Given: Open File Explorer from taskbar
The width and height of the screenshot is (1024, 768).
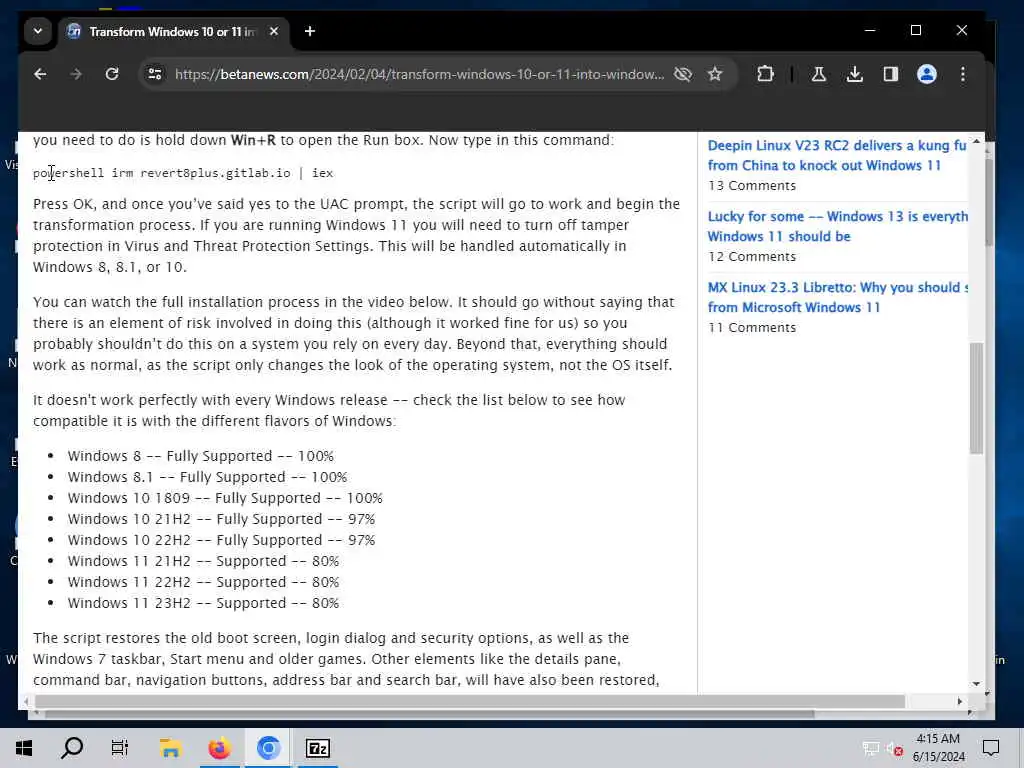Looking at the screenshot, I should pos(170,748).
